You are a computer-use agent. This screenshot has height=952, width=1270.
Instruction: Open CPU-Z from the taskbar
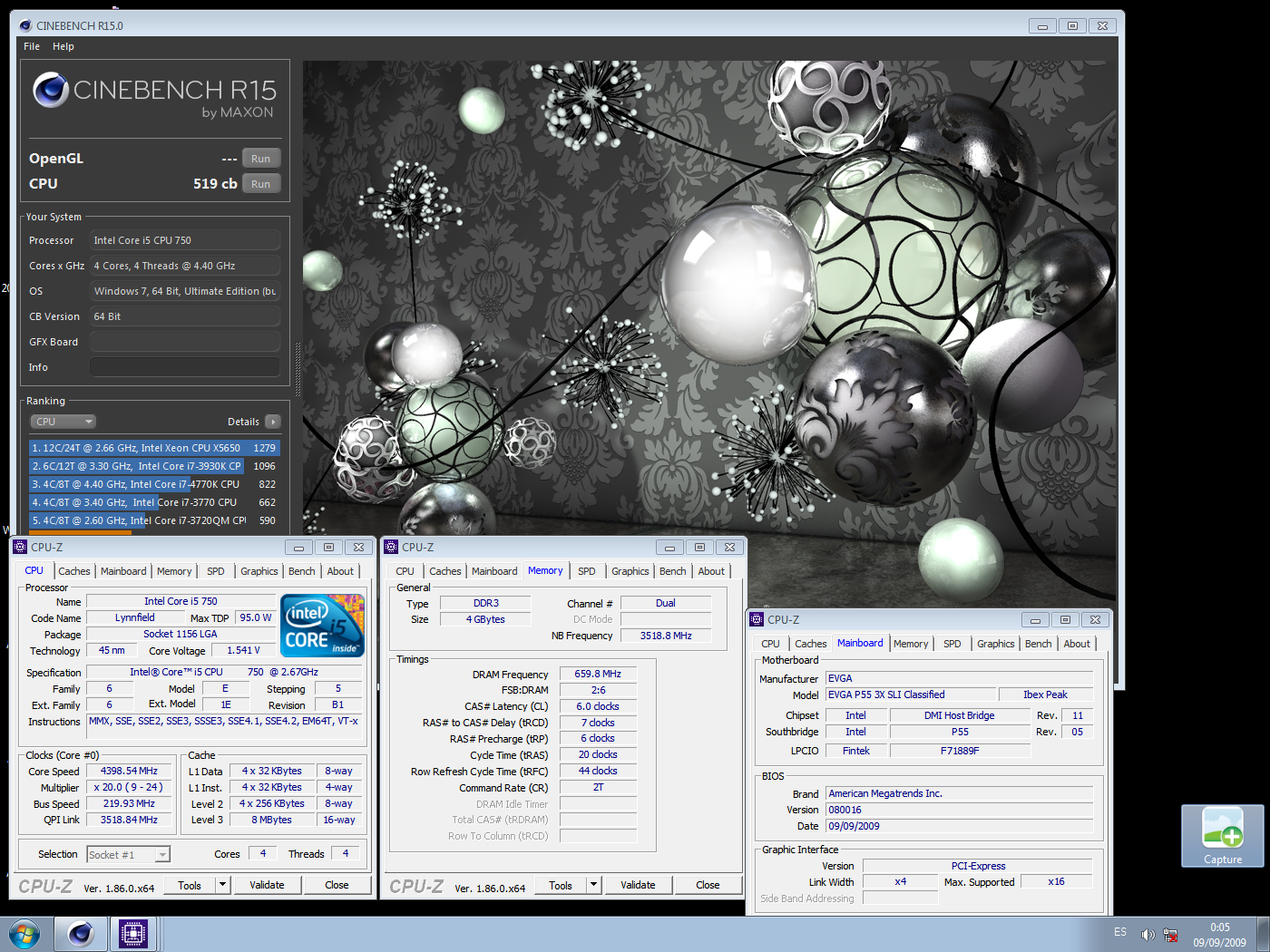[x=133, y=933]
